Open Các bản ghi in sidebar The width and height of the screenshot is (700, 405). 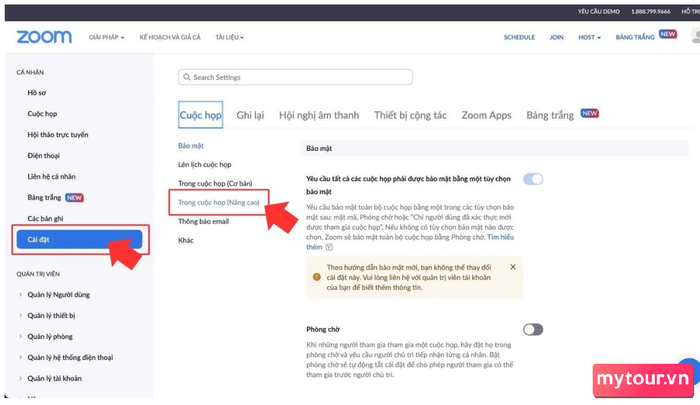pyautogui.click(x=45, y=219)
